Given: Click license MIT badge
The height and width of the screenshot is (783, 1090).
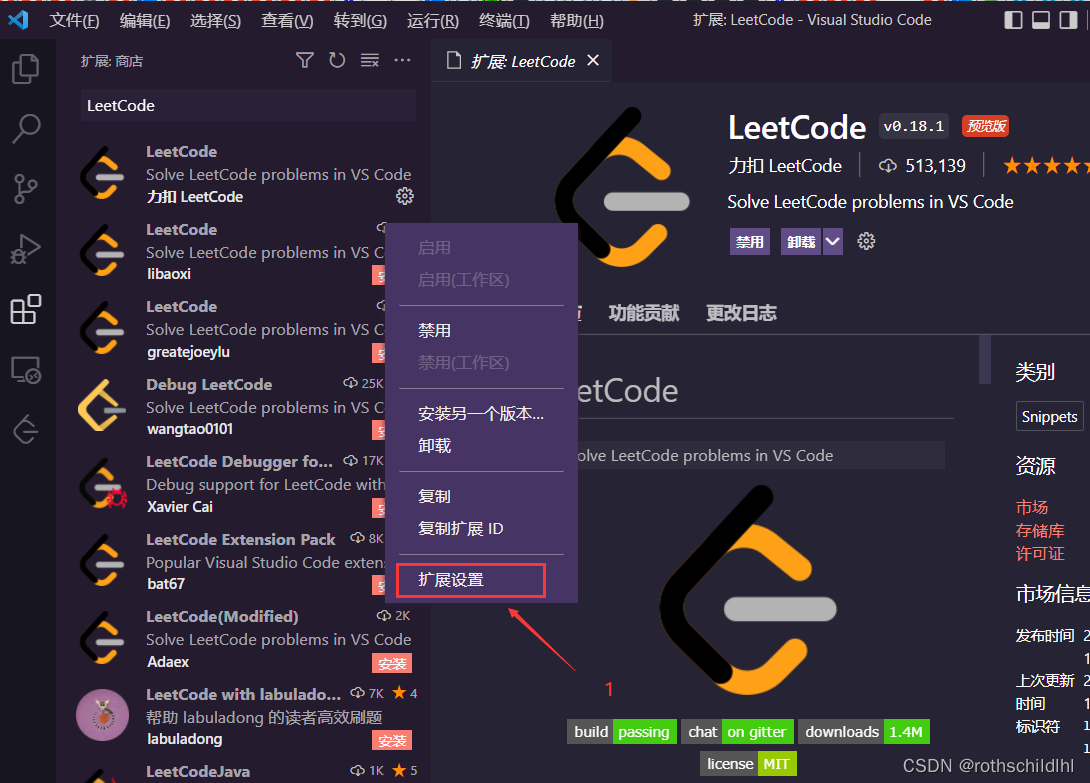Looking at the screenshot, I should 748,764.
